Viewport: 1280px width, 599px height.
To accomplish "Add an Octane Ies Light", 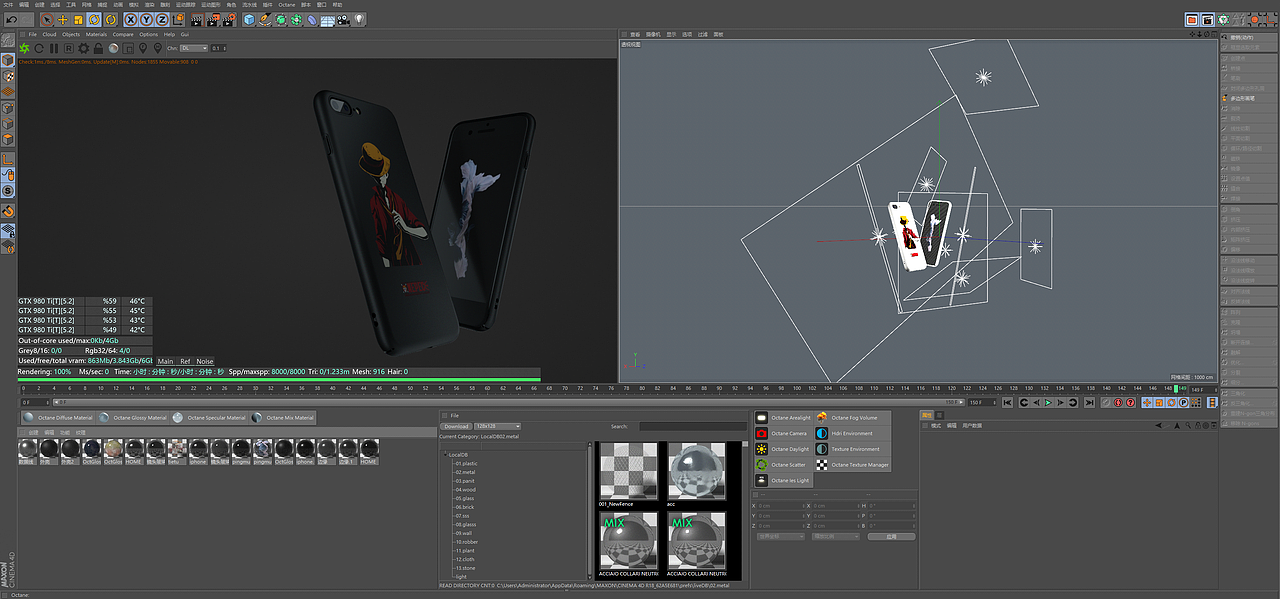I will pyautogui.click(x=783, y=480).
